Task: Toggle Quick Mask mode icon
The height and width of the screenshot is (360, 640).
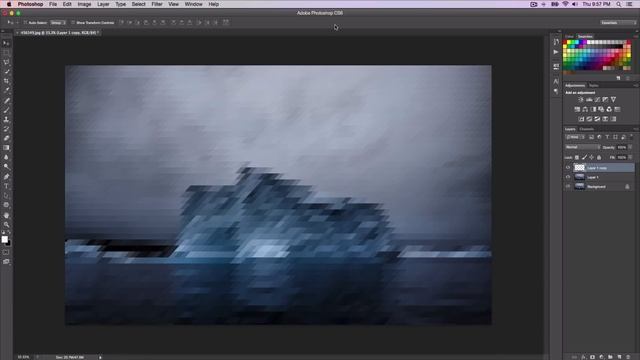Action: click(6, 252)
